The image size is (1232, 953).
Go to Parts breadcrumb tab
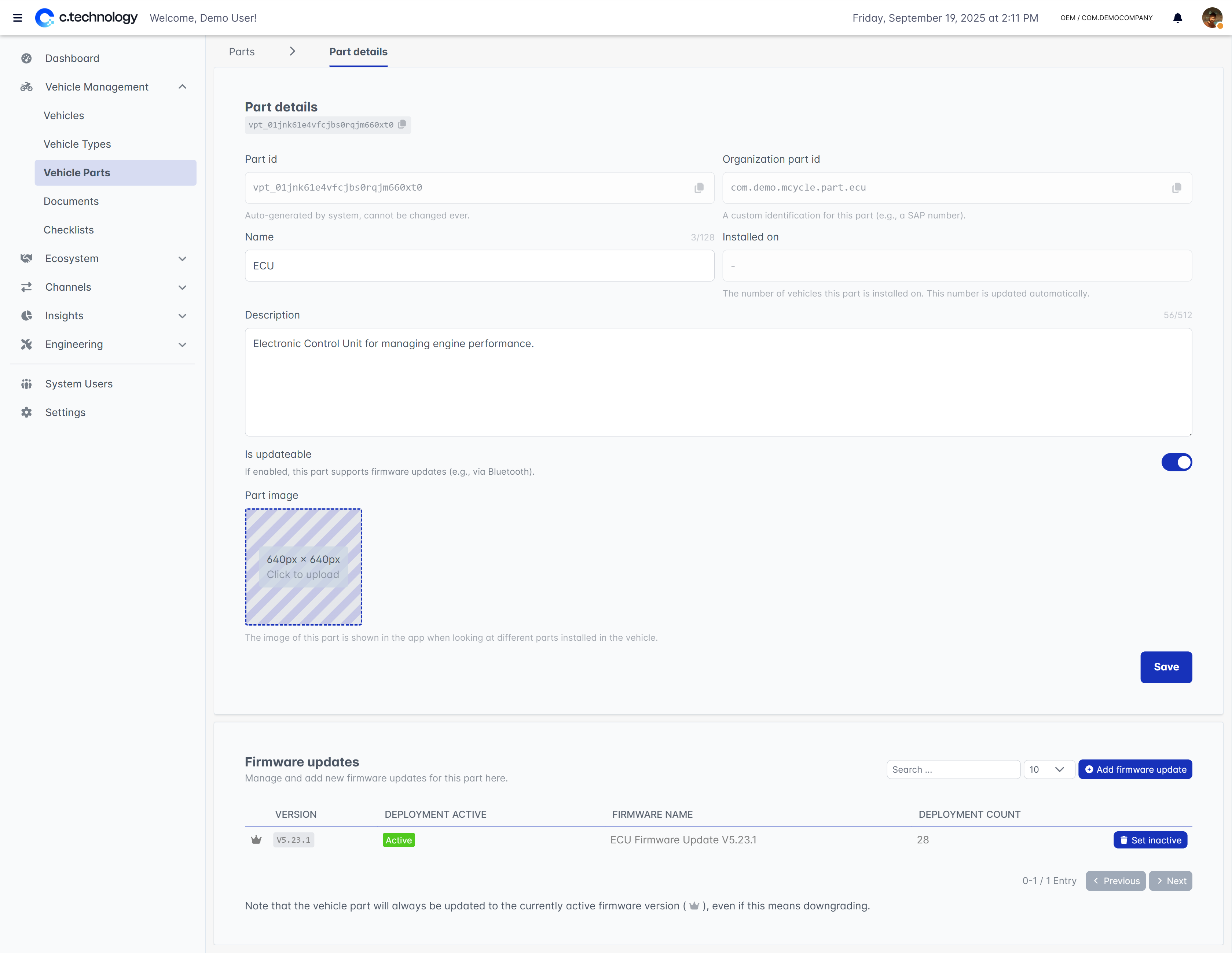pos(242,51)
